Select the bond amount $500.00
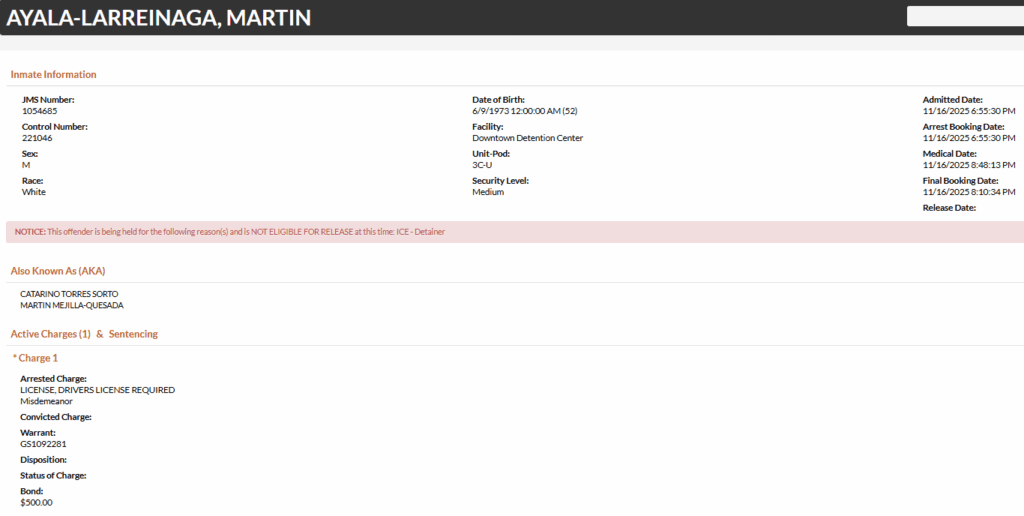 (x=36, y=503)
